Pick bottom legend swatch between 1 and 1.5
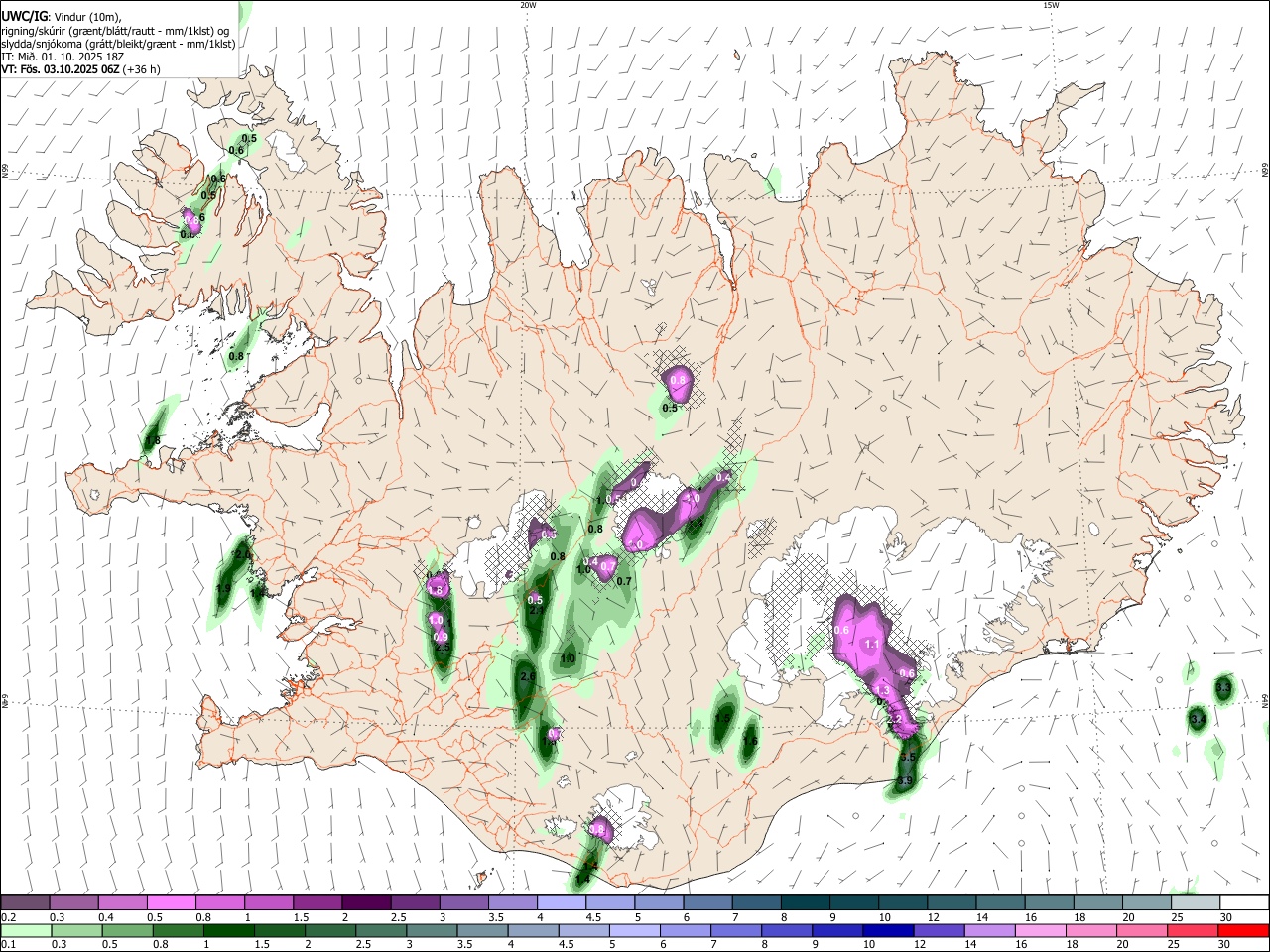The image size is (1270, 952). (227, 931)
